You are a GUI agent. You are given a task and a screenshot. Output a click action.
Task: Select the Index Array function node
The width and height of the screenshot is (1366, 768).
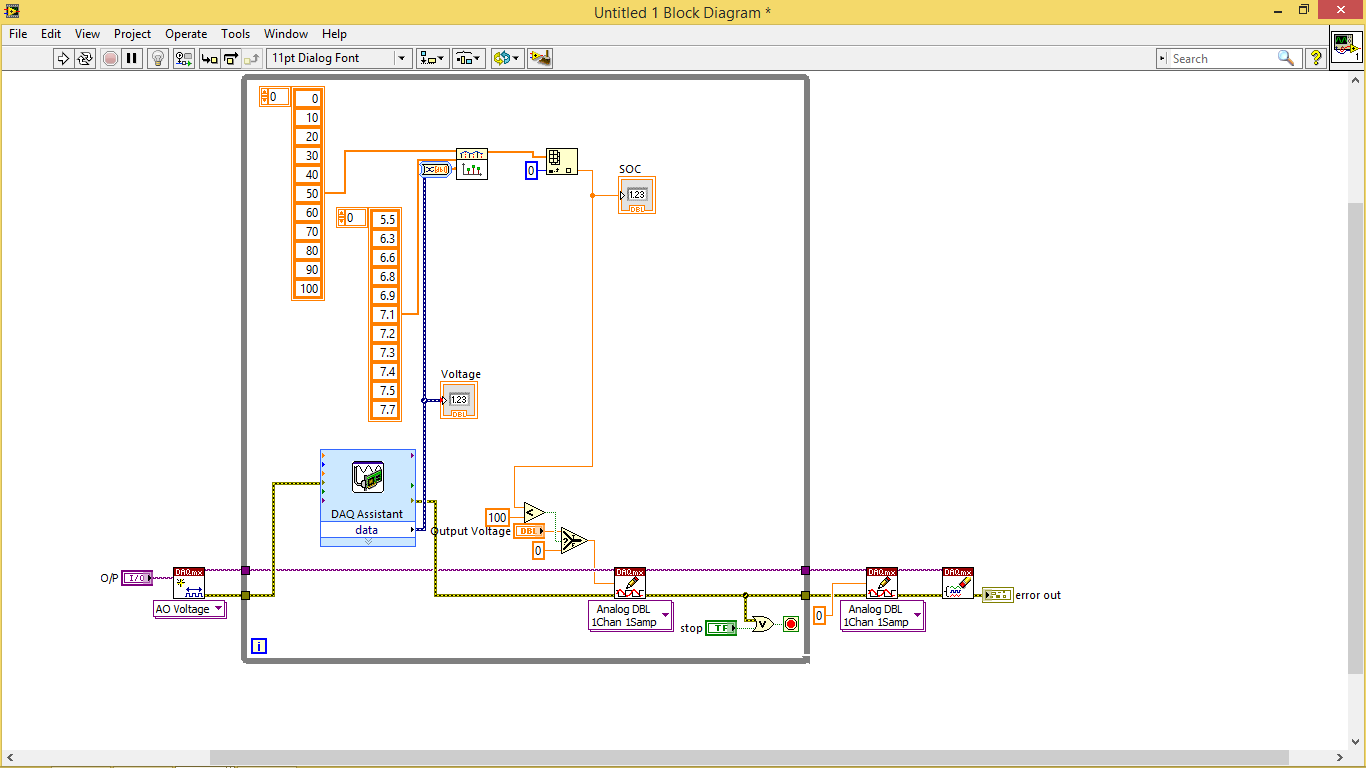(x=562, y=162)
